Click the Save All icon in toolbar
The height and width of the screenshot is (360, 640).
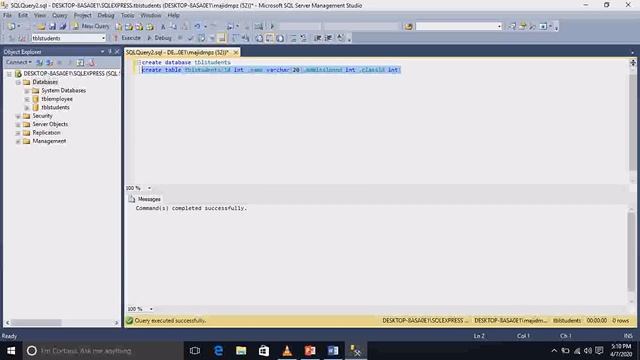(63, 26)
